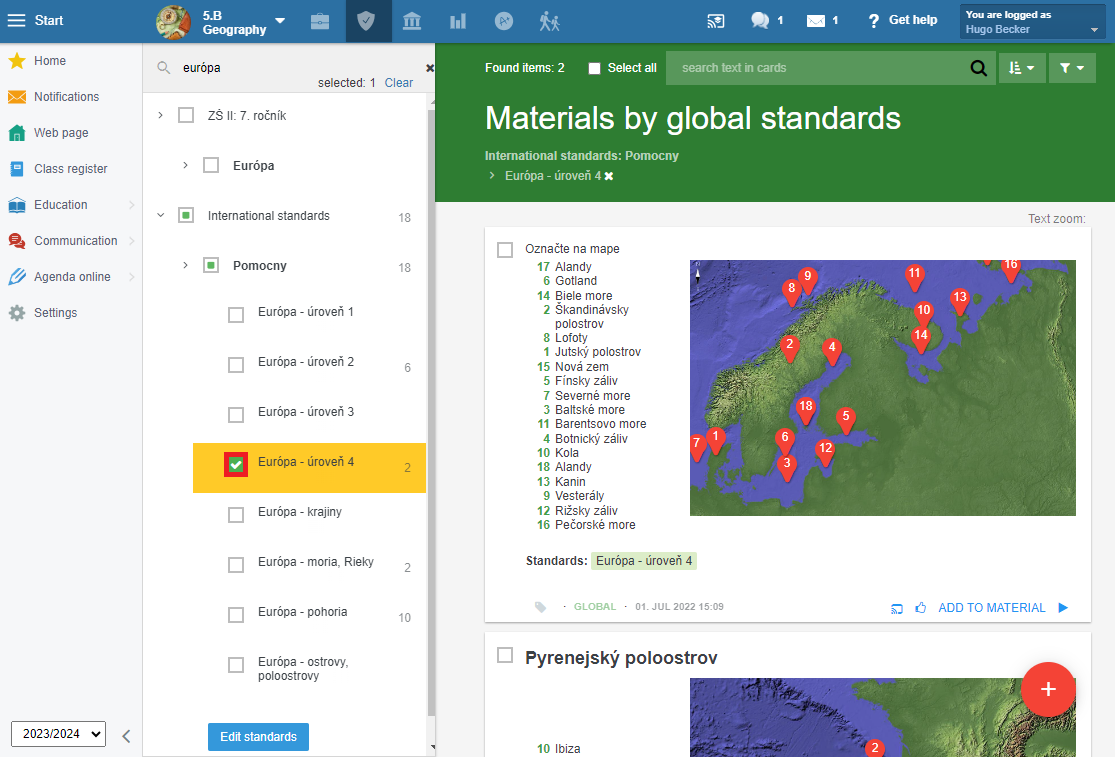The height and width of the screenshot is (757, 1115).
Task: Collapse the left sidebar with arrow
Action: 126,736
